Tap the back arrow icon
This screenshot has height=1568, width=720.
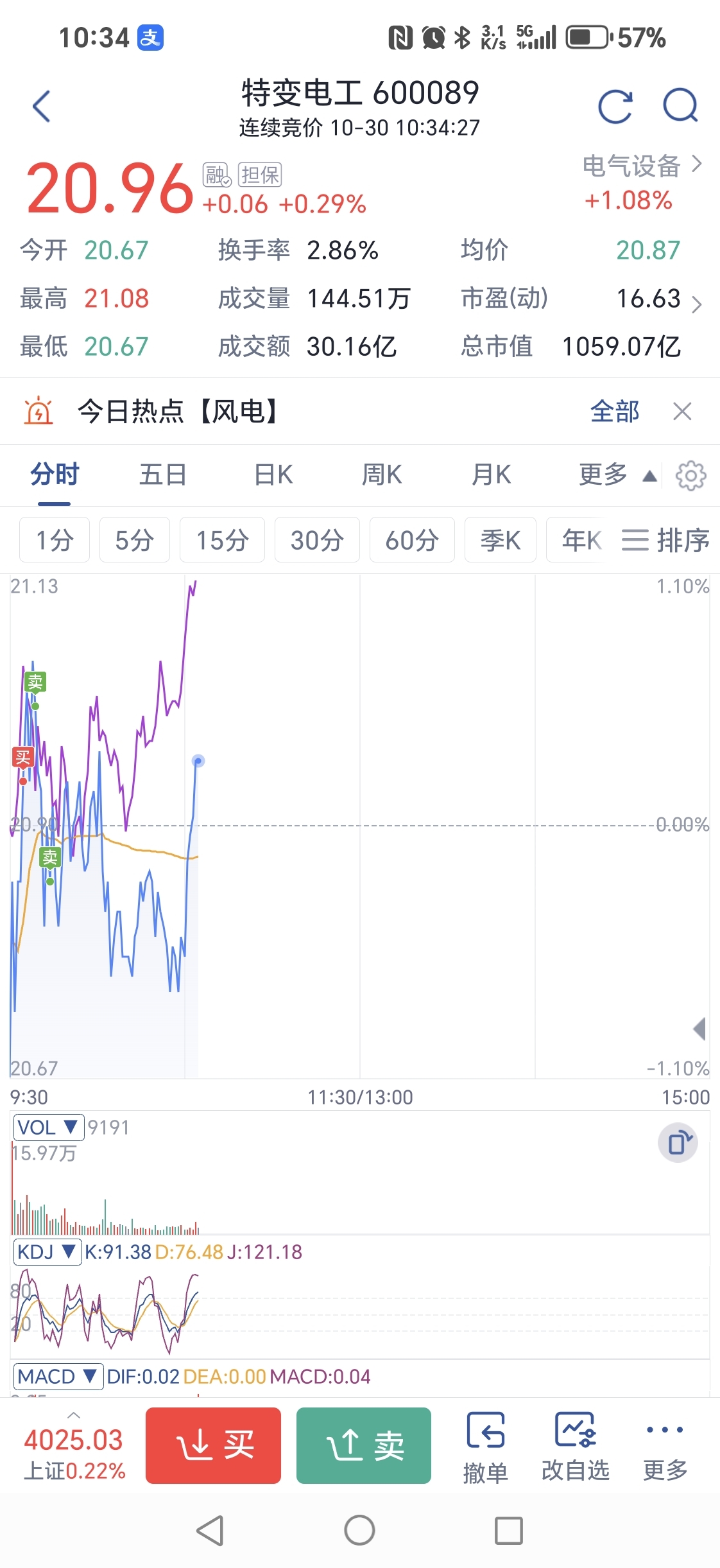(x=41, y=106)
